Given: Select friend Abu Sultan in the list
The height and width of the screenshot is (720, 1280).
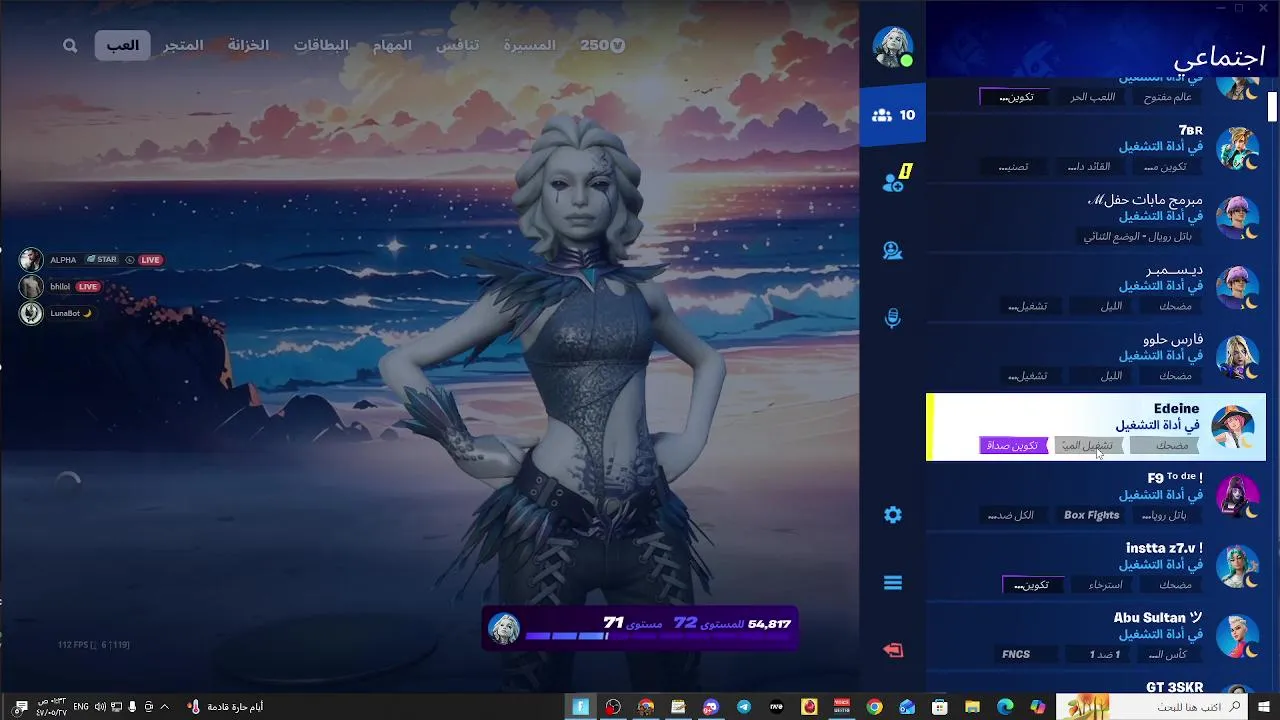Looking at the screenshot, I should click(1096, 636).
